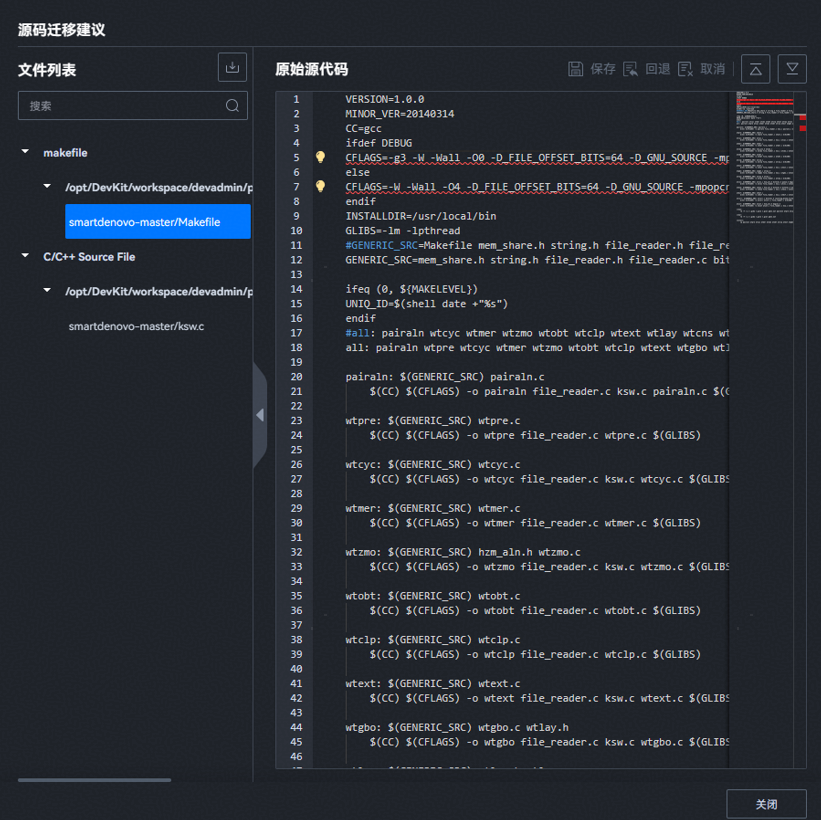The width and height of the screenshot is (821, 820).
Task: Click the 回退 rollback button
Action: pyautogui.click(x=647, y=69)
